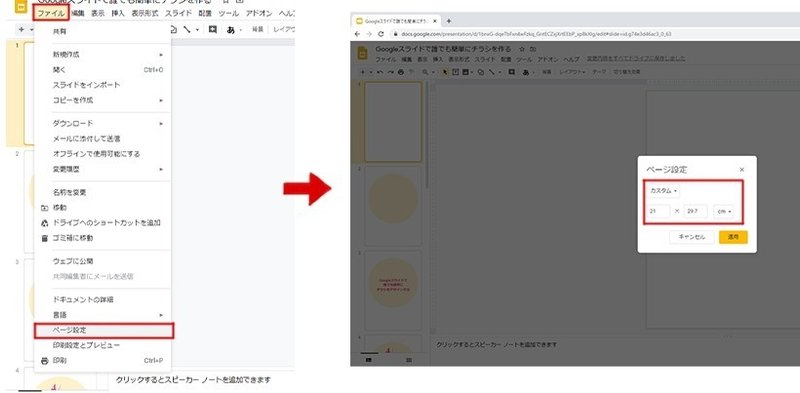Select メールに添付して送信 entry

103,139
